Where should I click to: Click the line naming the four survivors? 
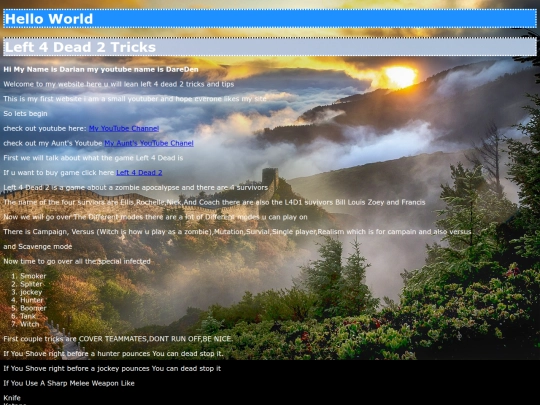[x=214, y=202]
